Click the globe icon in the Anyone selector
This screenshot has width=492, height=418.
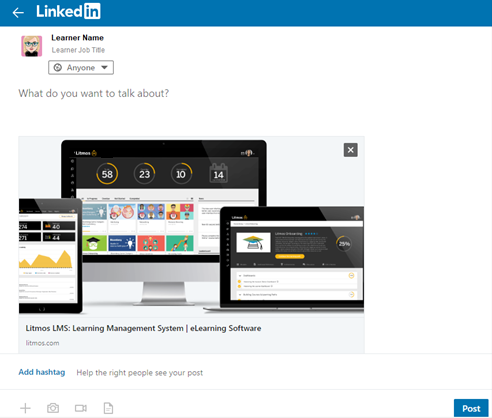58,68
